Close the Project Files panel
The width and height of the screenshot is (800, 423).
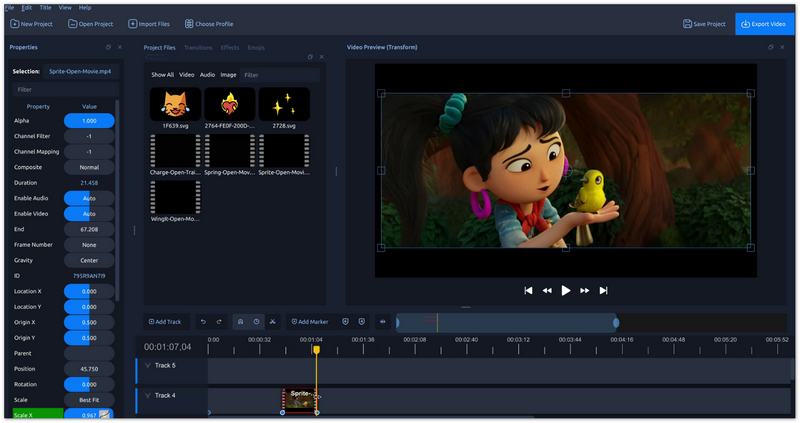pyautogui.click(x=321, y=57)
